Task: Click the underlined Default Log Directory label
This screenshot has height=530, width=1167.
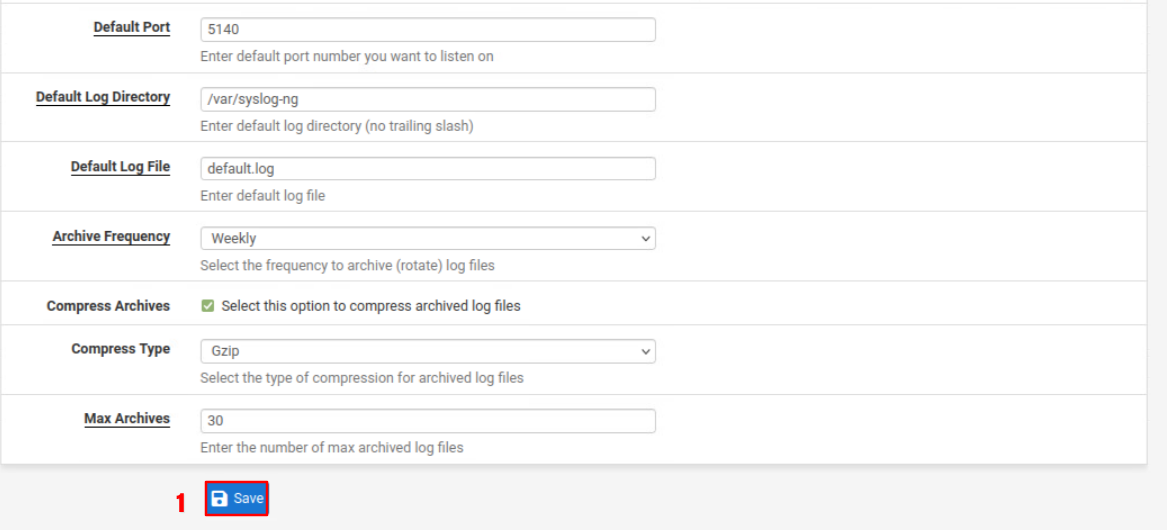Action: pyautogui.click(x=103, y=97)
